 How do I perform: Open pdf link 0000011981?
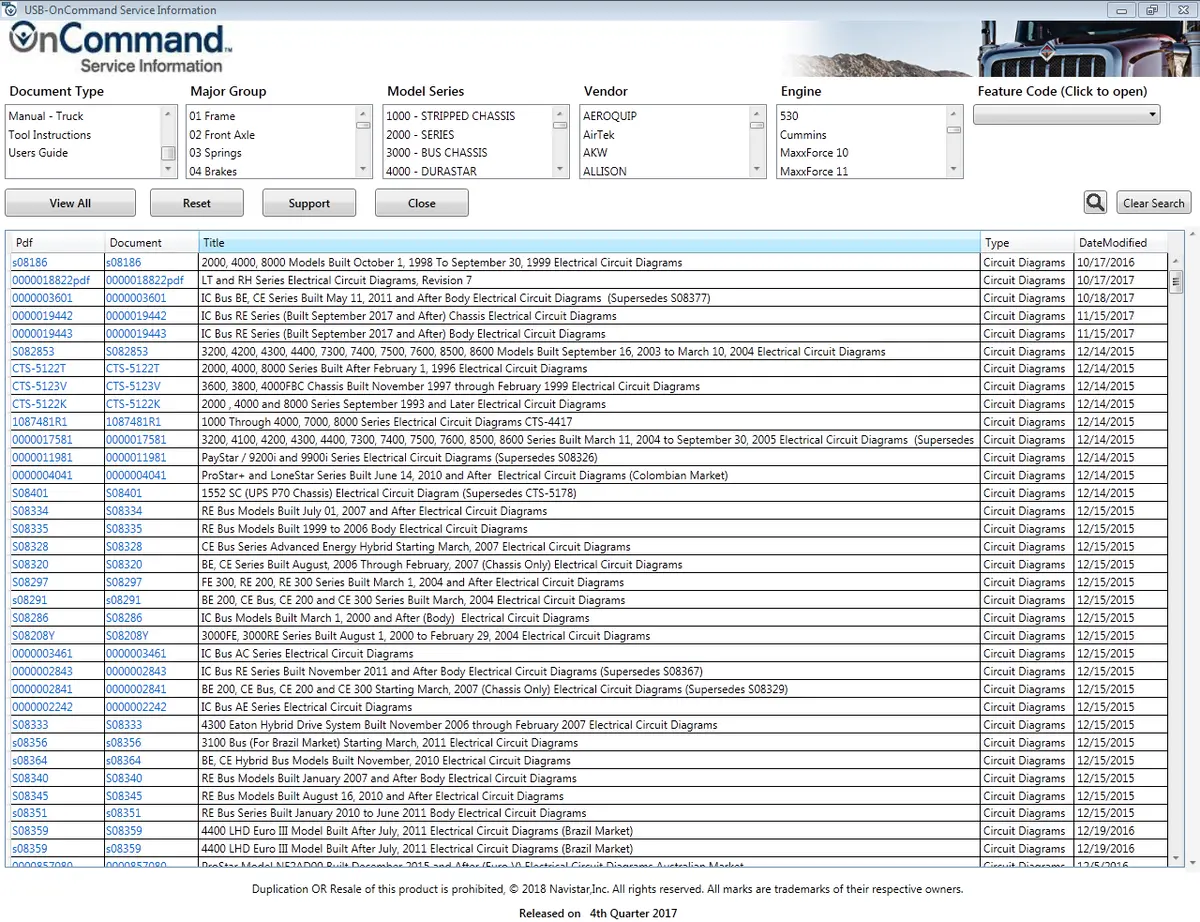coord(42,458)
